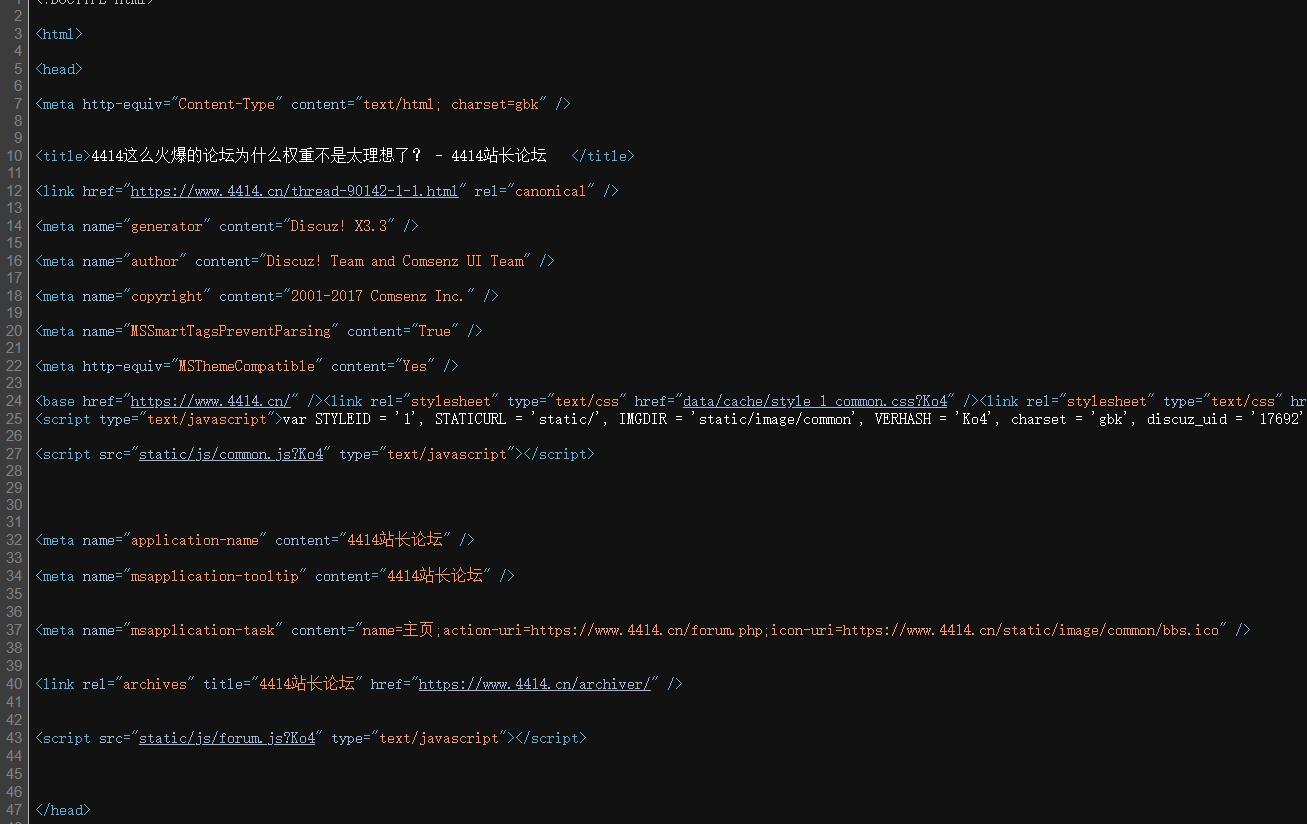Click line number 24 in the gutter
Viewport: 1307px width, 824px height.
14,401
